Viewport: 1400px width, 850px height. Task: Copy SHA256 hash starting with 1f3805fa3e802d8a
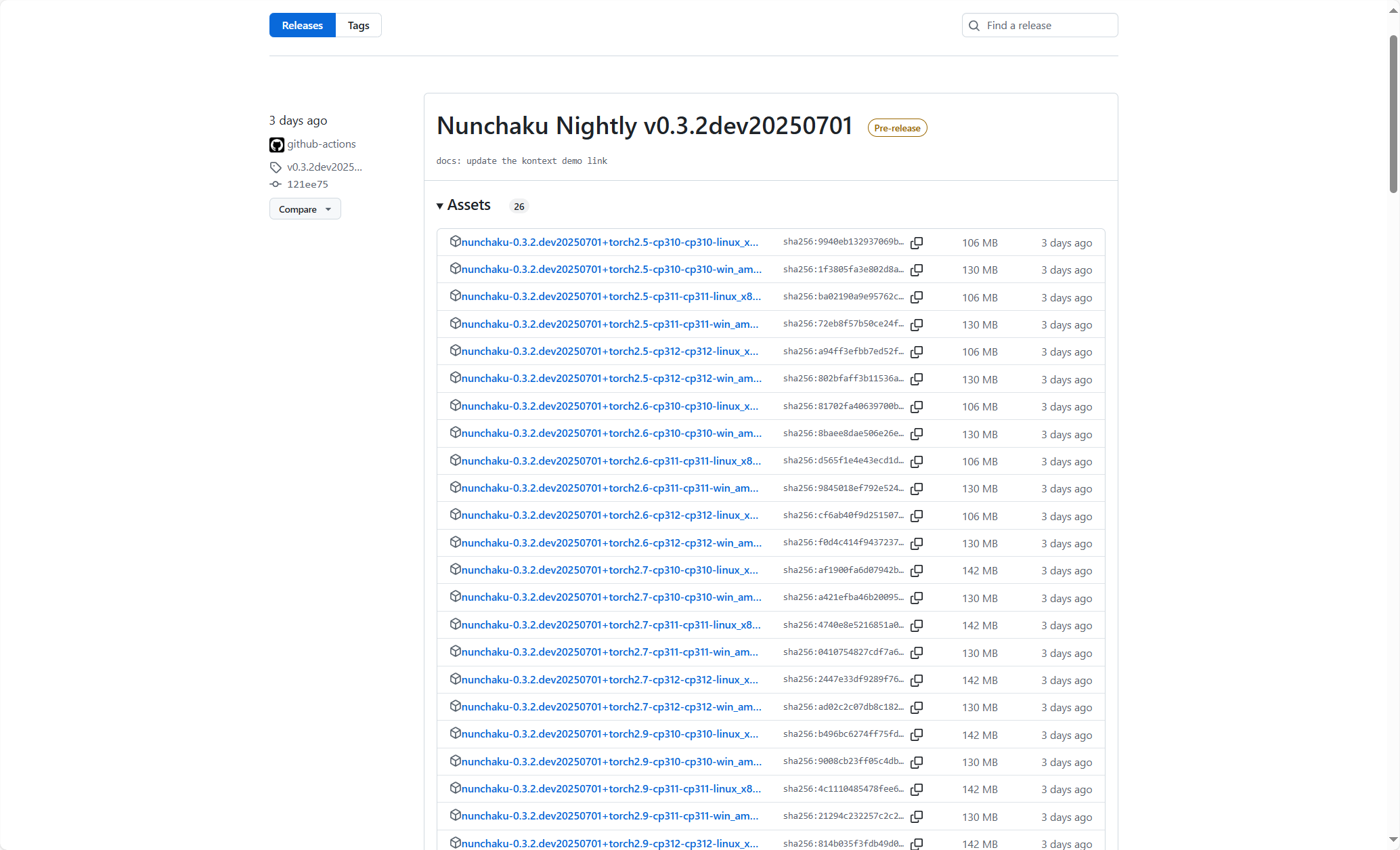click(917, 270)
